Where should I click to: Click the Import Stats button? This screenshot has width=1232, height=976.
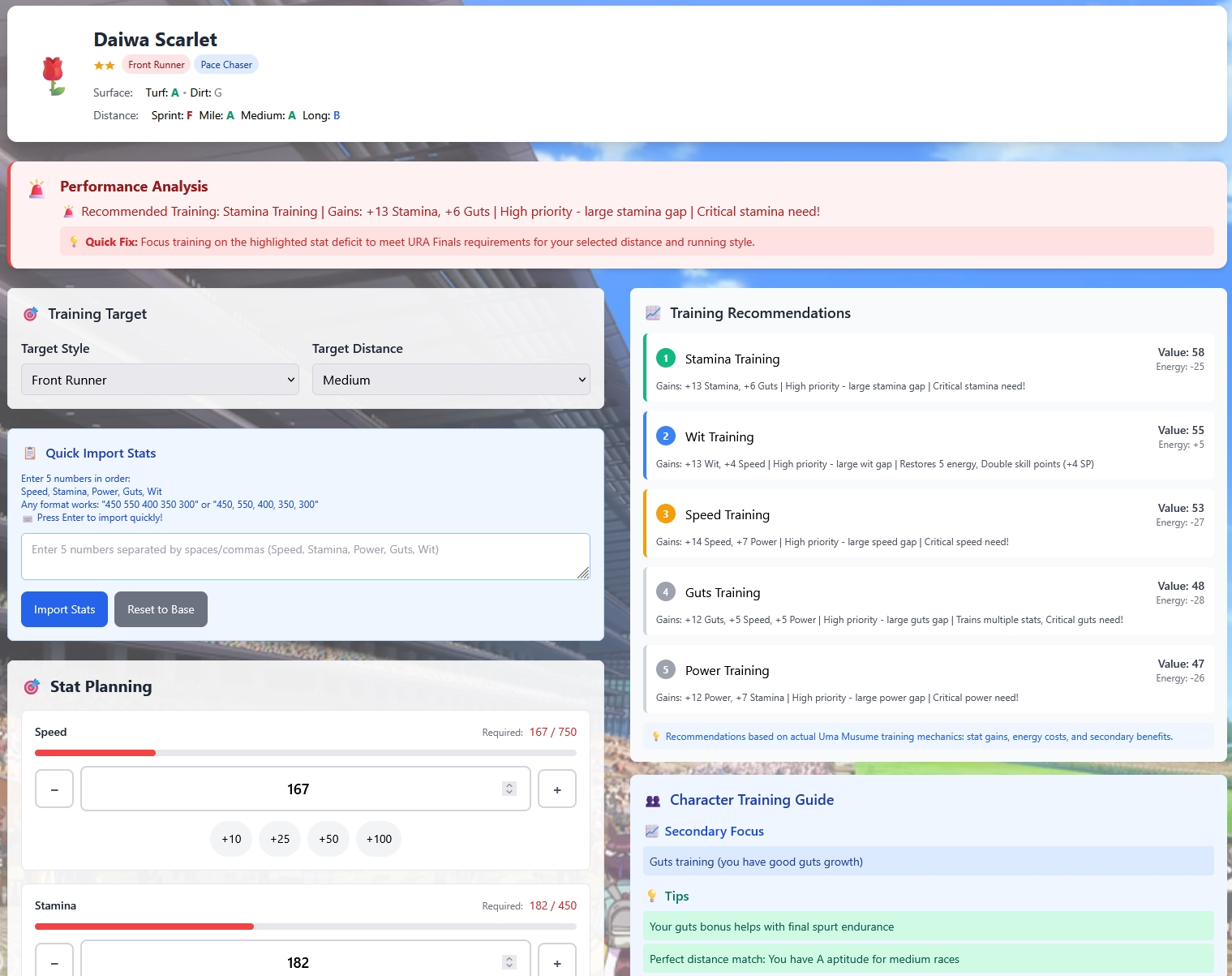pos(65,609)
